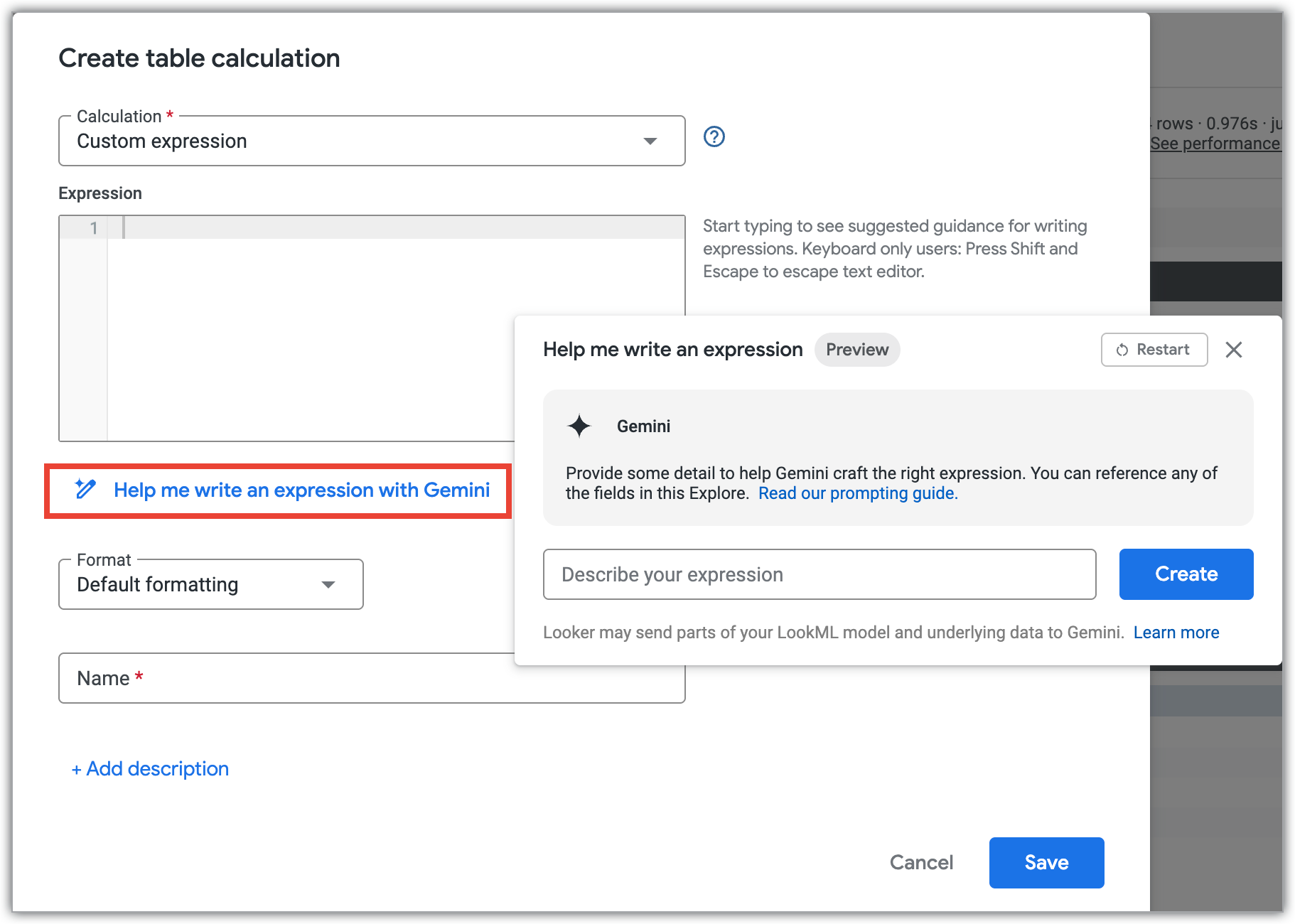Click Save to save the calculation
This screenshot has width=1295, height=924.
tap(1046, 862)
